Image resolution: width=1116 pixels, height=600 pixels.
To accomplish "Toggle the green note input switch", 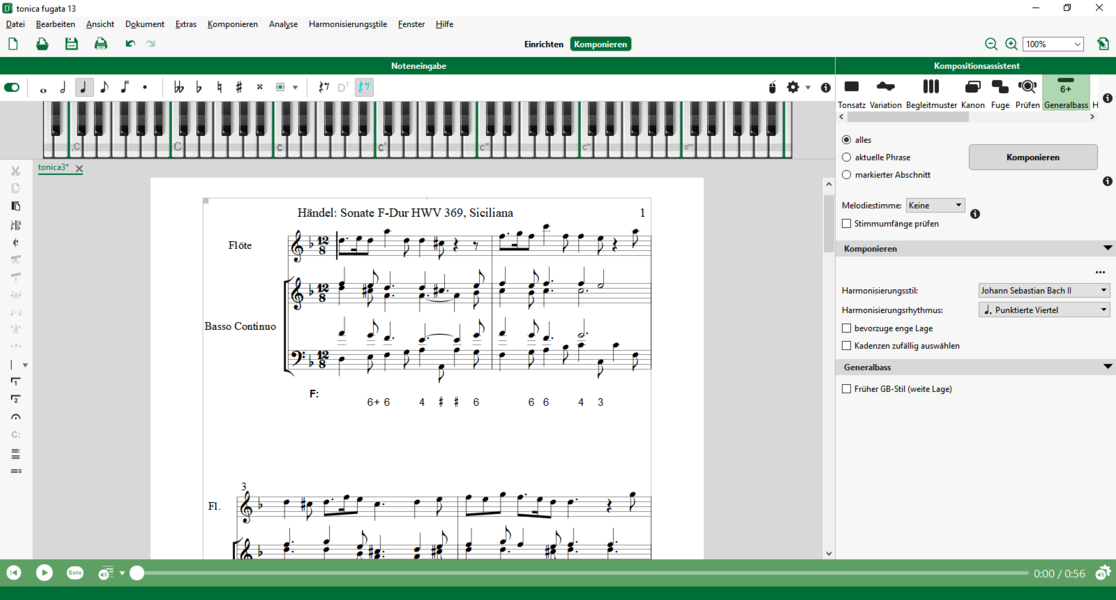I will [12, 88].
